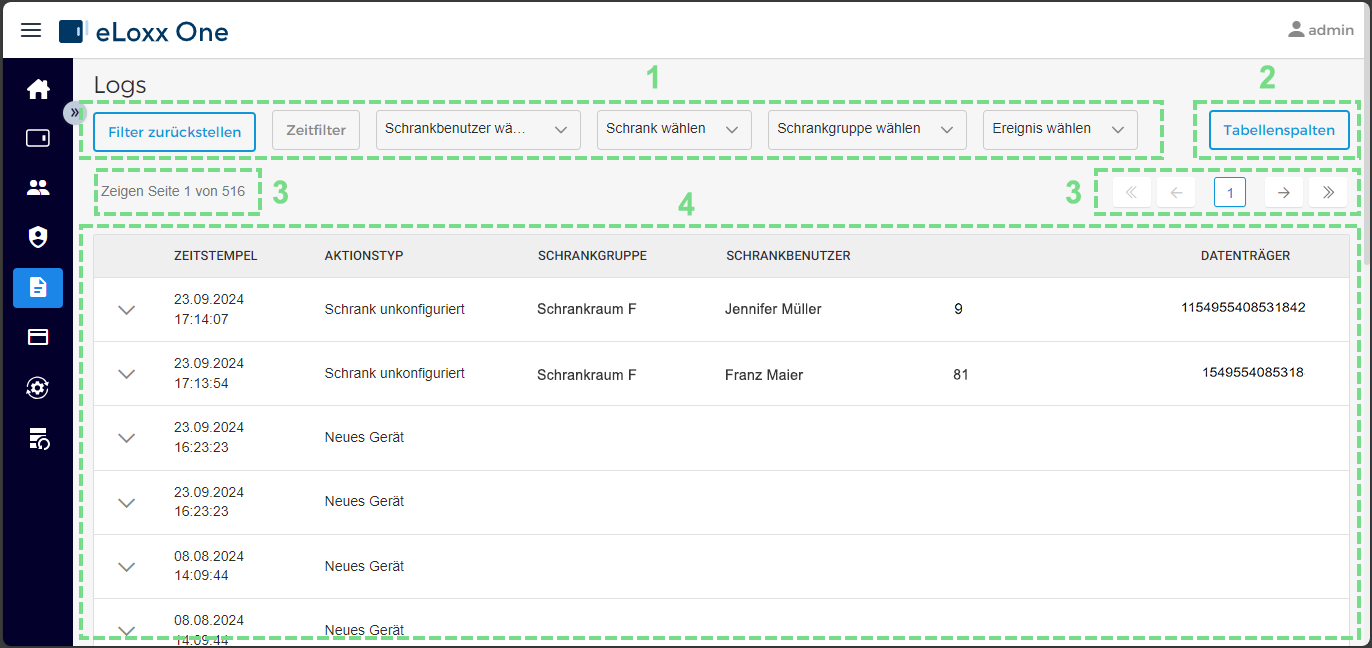Open the table refresh icon in sidebar
The image size is (1372, 648).
pos(38,437)
